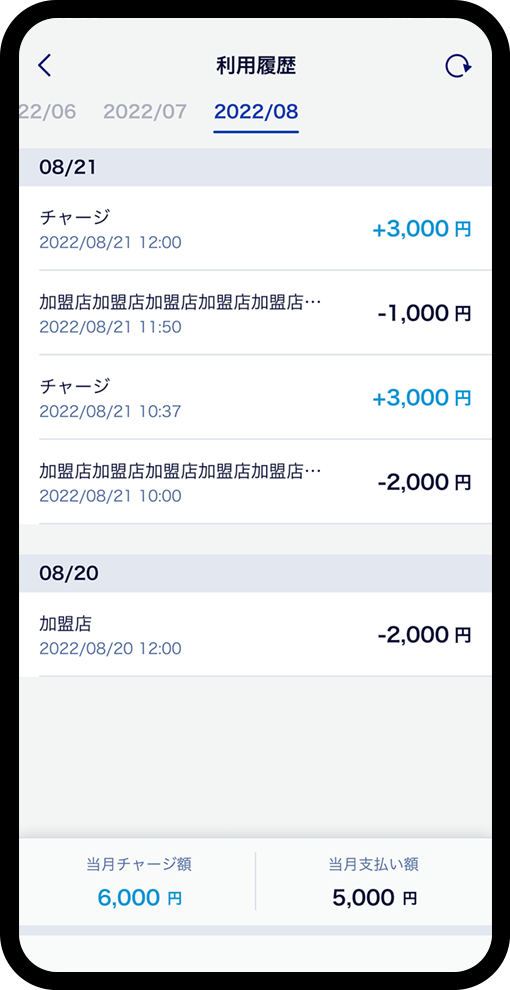
Task: Tap the back arrow icon
Action: point(44,66)
